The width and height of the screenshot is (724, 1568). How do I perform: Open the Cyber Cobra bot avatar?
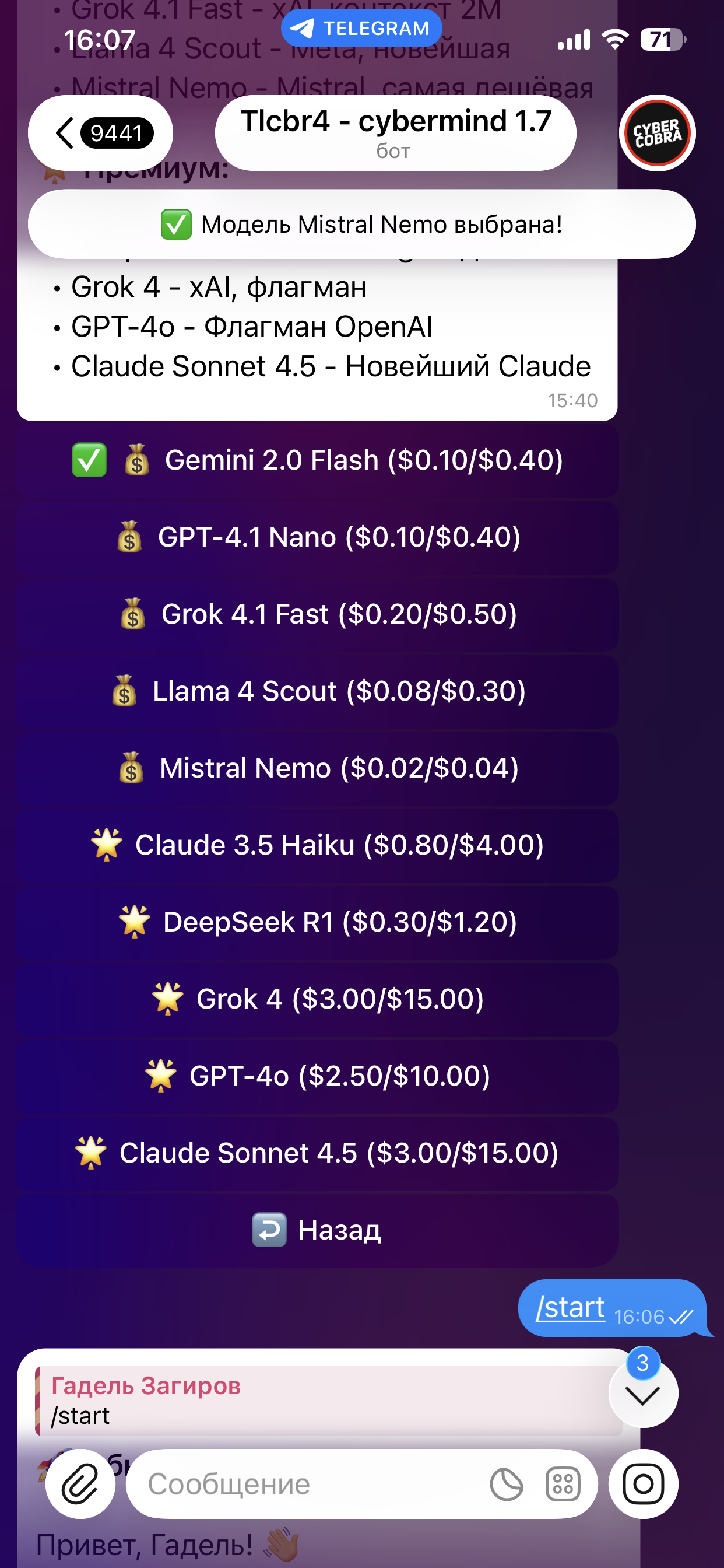click(x=657, y=132)
